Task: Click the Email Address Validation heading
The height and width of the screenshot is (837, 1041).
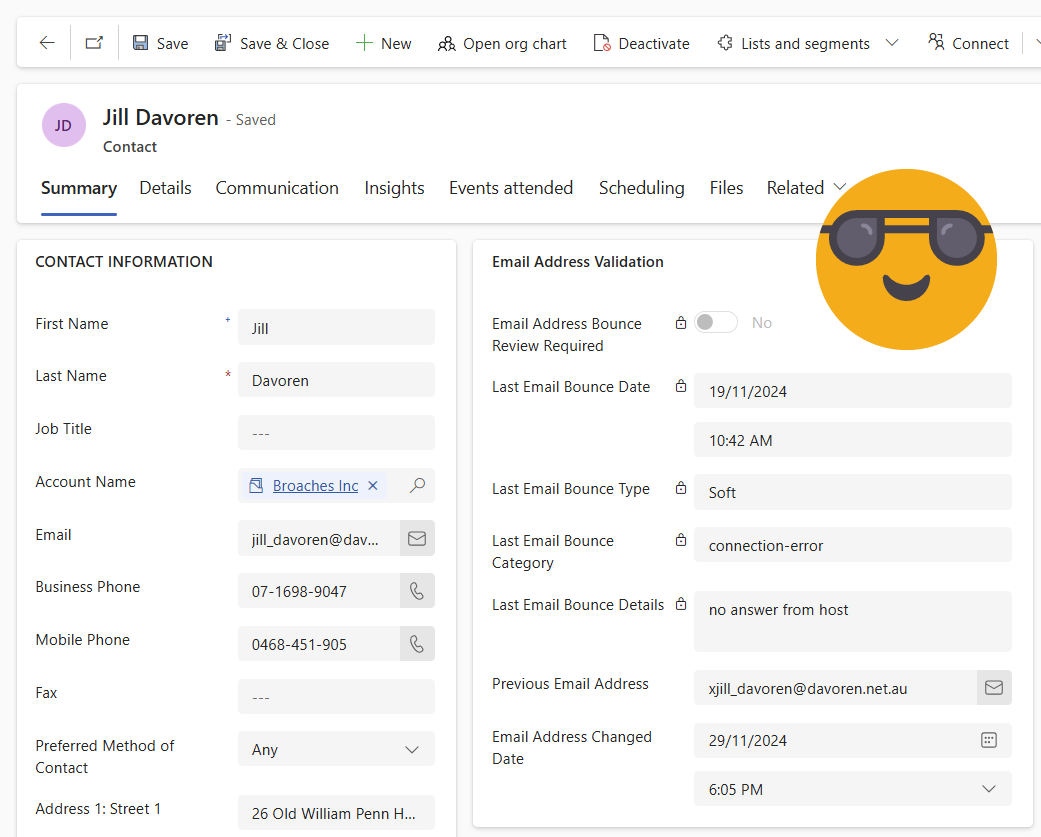Action: click(578, 262)
